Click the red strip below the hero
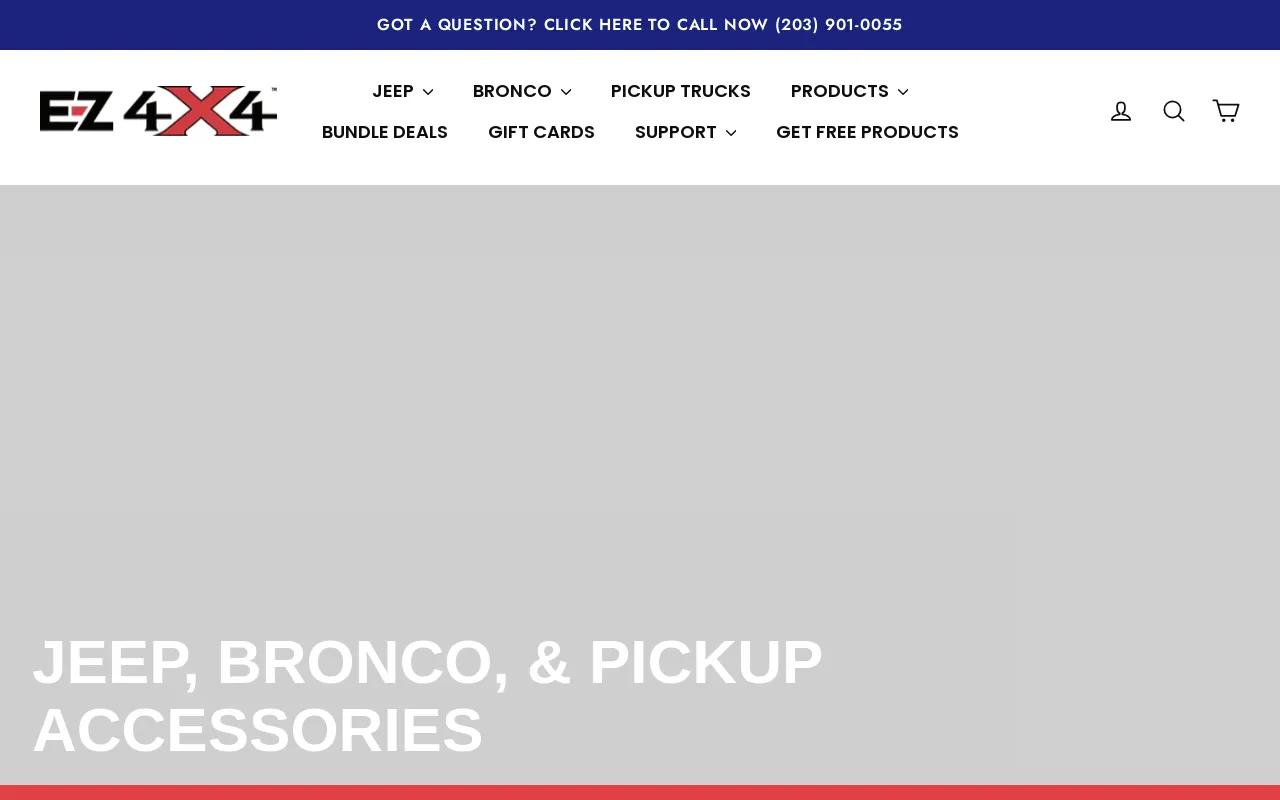This screenshot has height=800, width=1280. point(640,793)
